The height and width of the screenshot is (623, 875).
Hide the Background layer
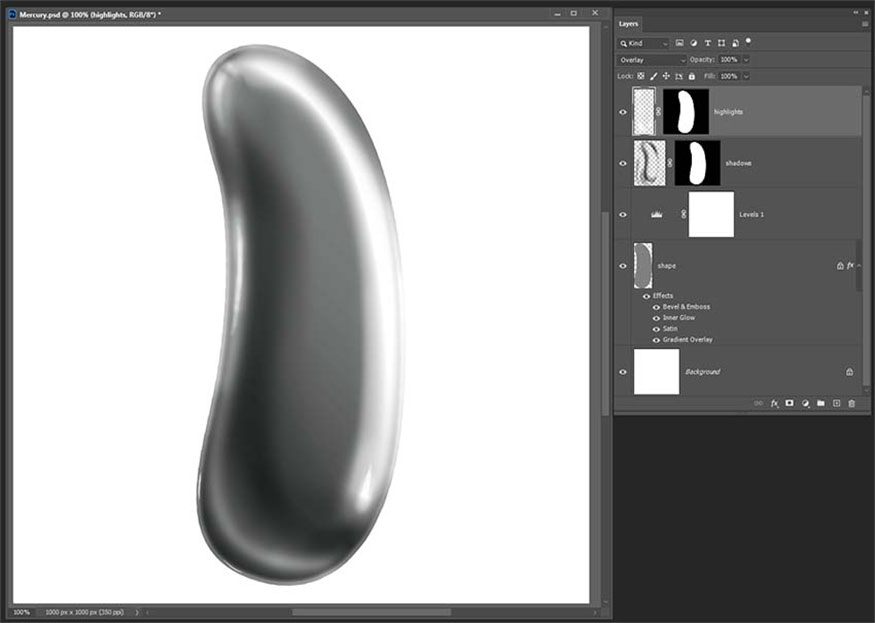coord(623,372)
